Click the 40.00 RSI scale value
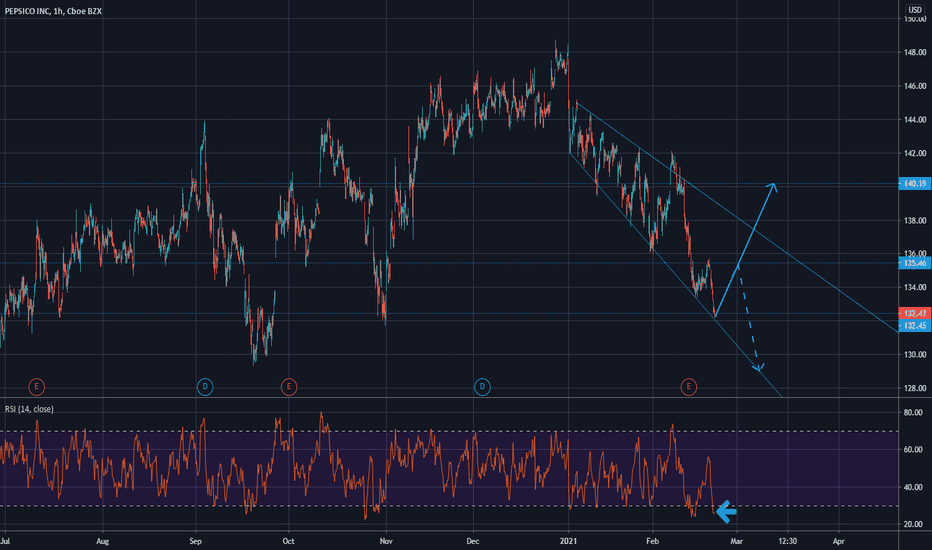 (x=914, y=488)
